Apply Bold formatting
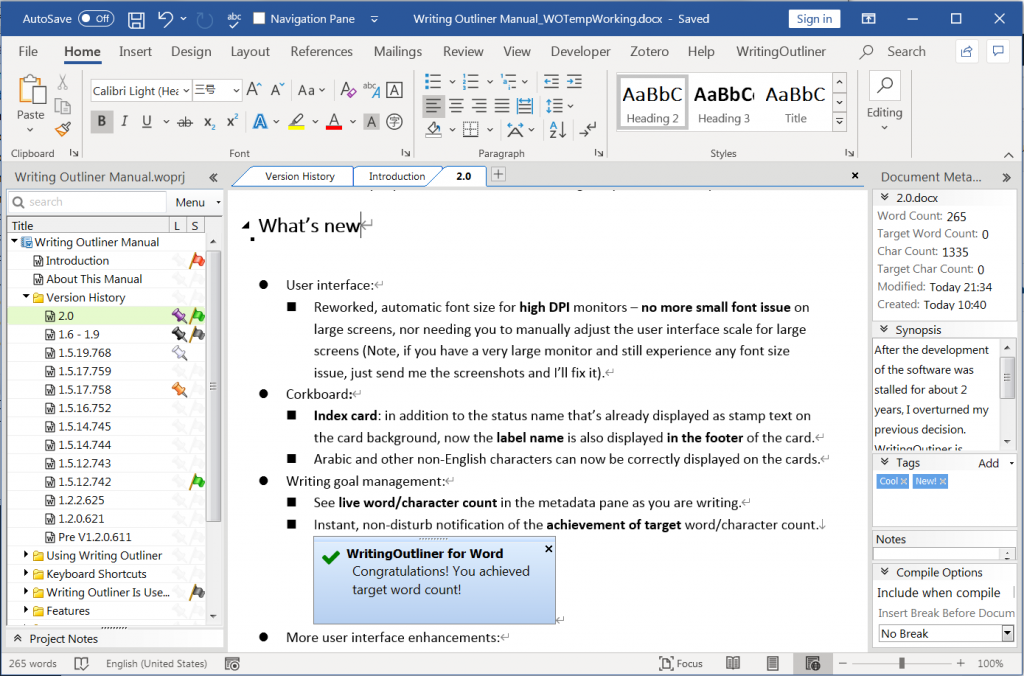The image size is (1024, 676). (101, 121)
